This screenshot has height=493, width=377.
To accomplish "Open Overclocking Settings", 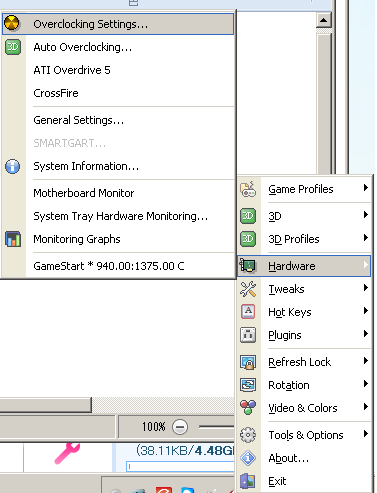I will tap(118, 24).
